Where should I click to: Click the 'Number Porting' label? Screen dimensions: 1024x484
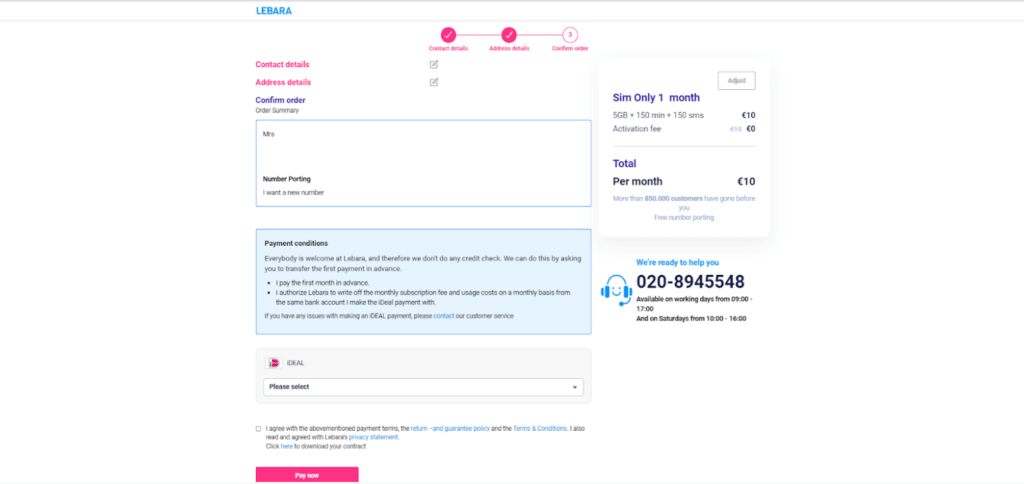pos(287,179)
